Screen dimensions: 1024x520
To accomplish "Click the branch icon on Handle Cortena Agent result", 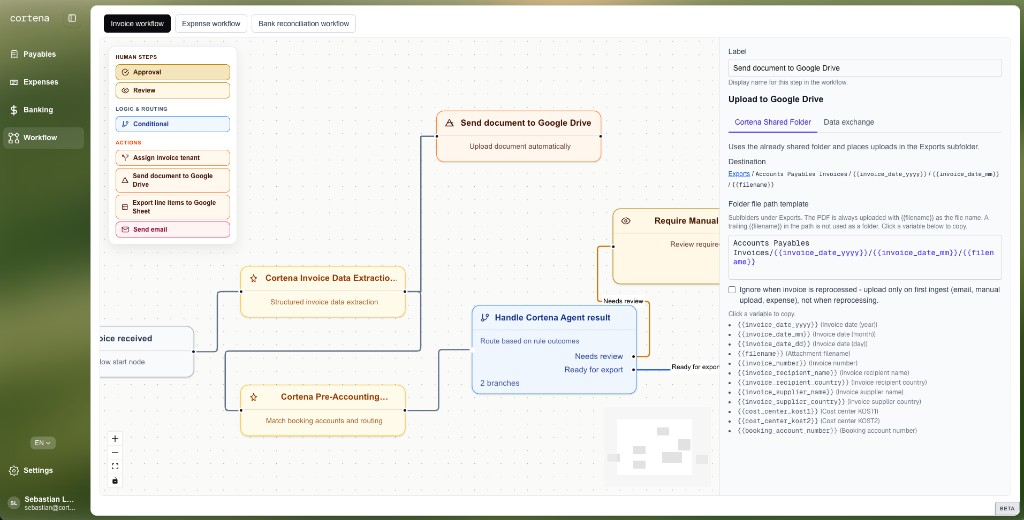I will coord(485,317).
